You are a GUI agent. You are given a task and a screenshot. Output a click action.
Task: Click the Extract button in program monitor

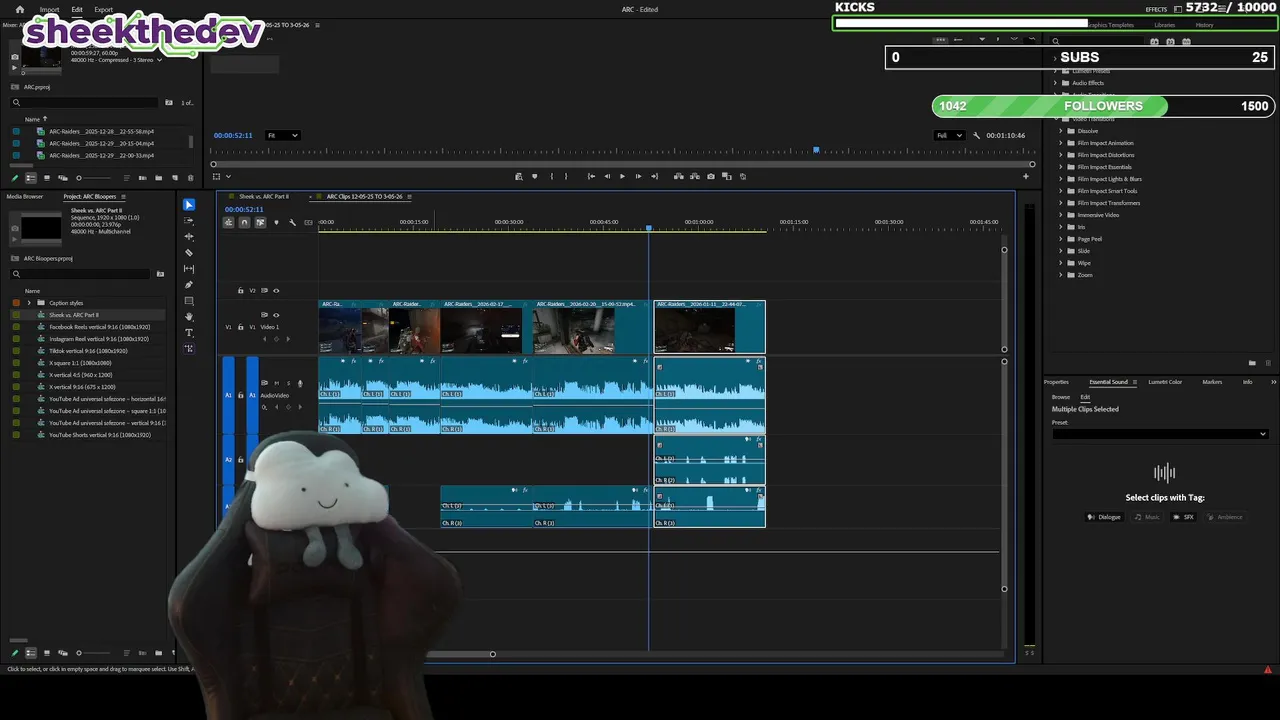pos(695,176)
